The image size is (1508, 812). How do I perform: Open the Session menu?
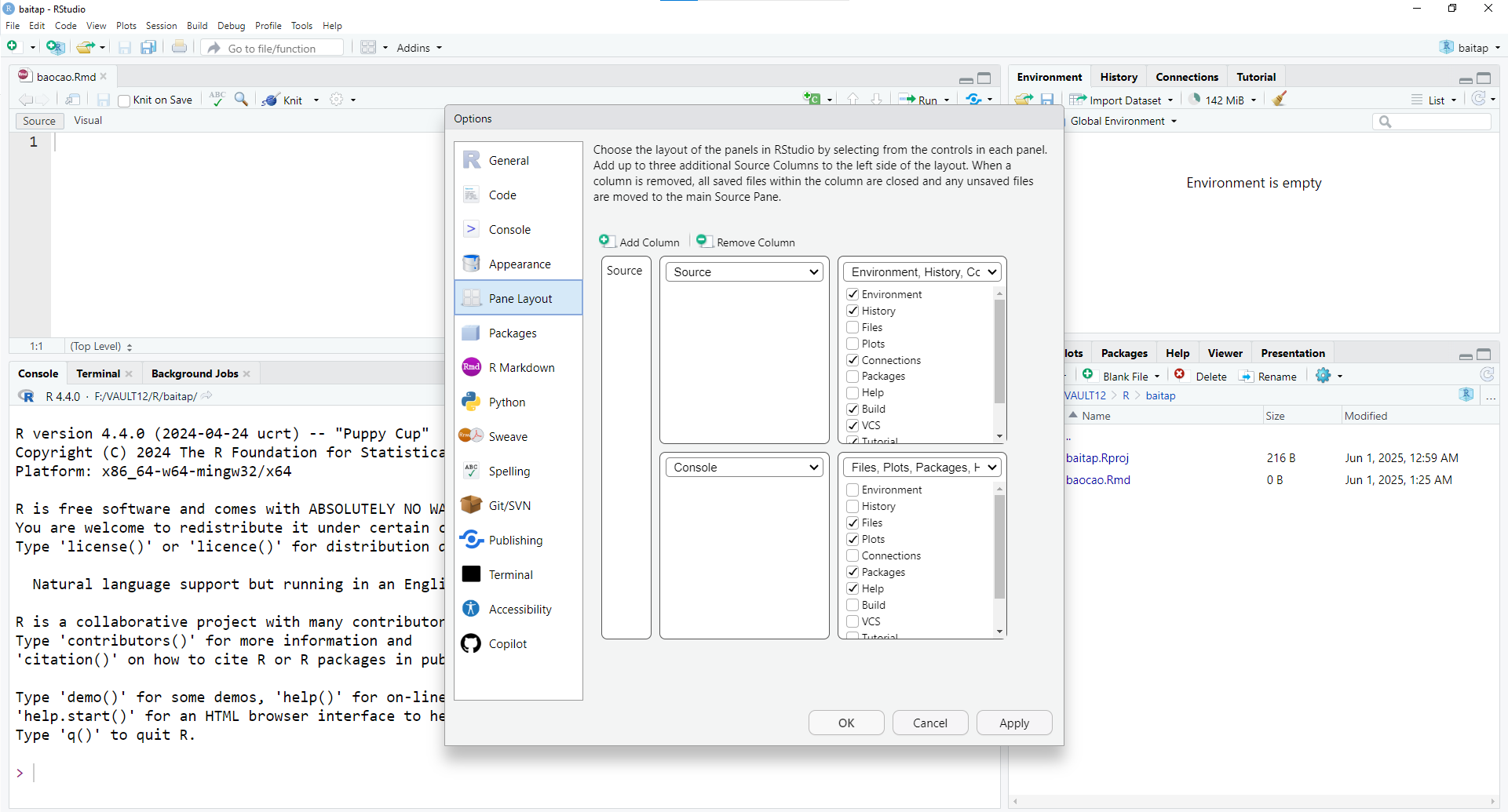pyautogui.click(x=161, y=26)
